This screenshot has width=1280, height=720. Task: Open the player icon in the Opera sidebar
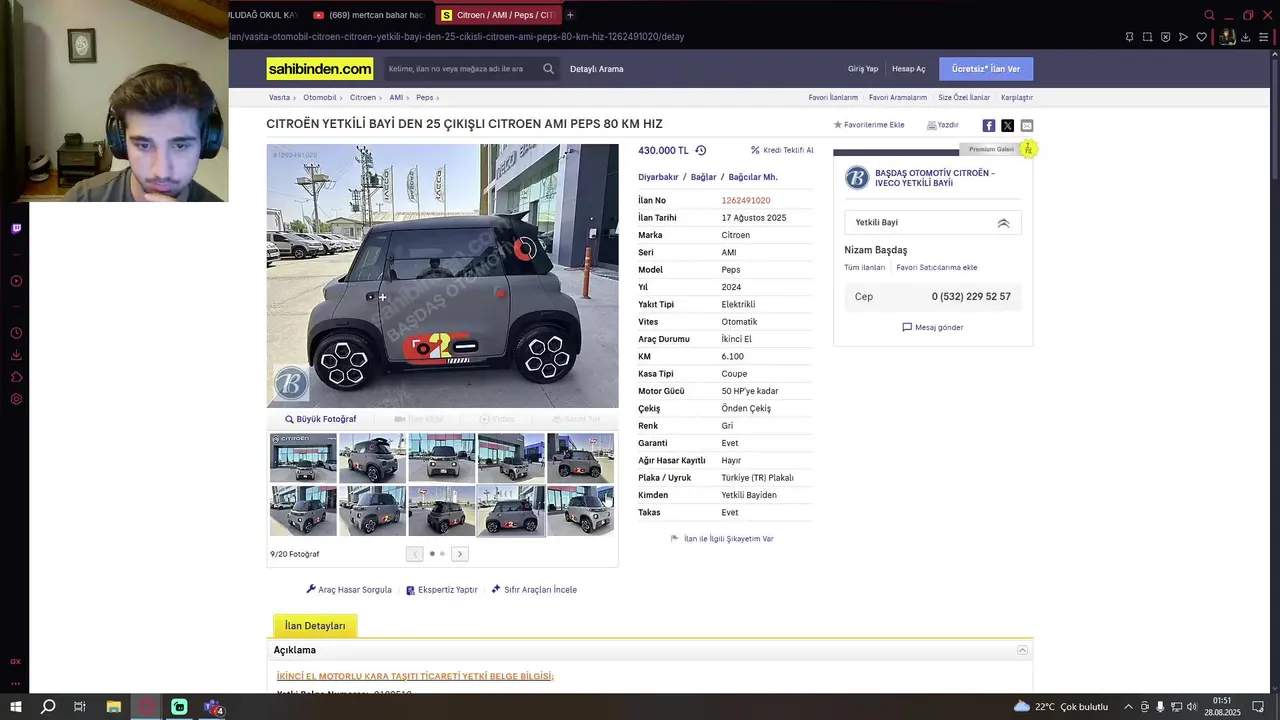pyautogui.click(x=16, y=281)
